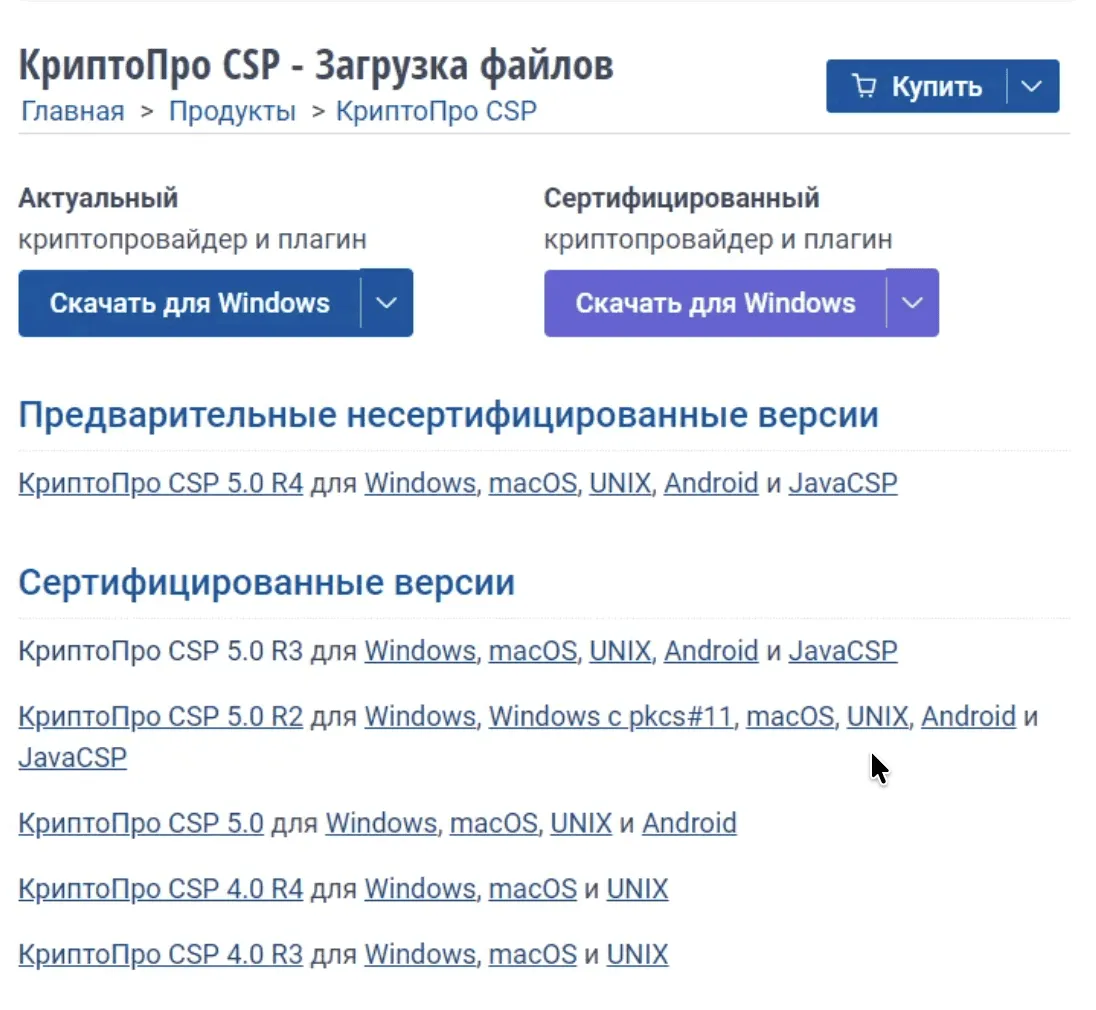The image size is (1096, 1010).
Task: Open Продукты breadcrumb link
Action: 232,111
